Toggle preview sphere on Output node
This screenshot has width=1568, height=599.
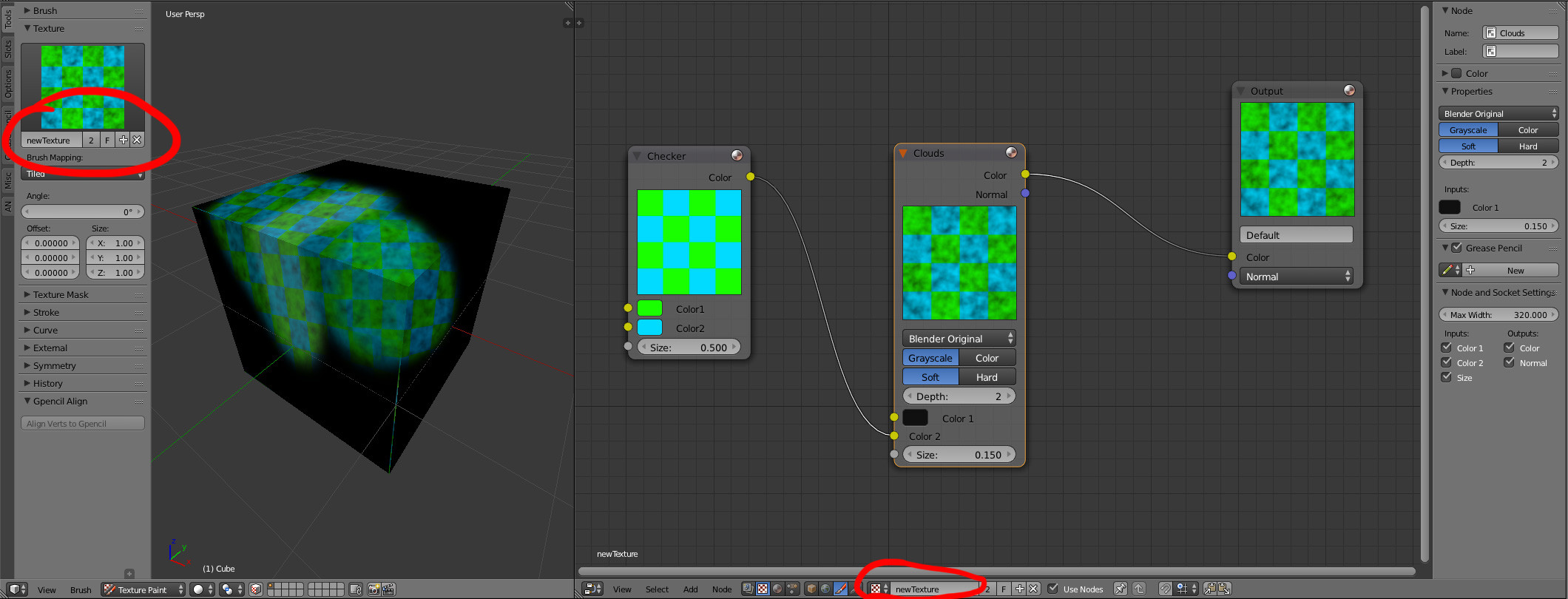(1349, 89)
